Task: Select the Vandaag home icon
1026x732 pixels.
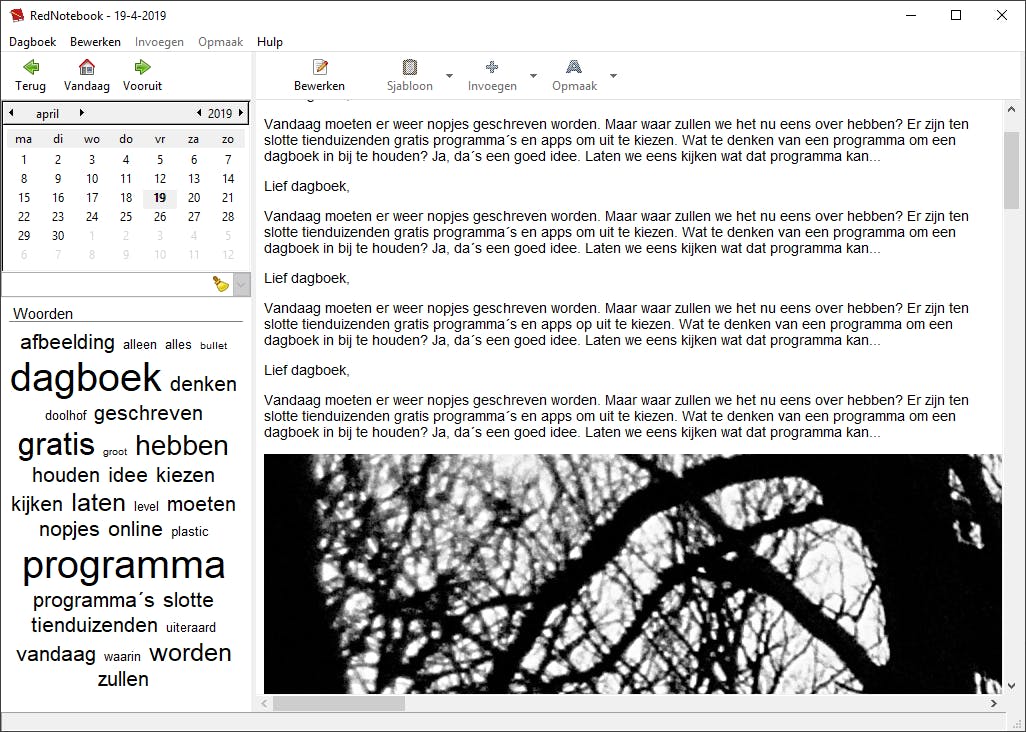Action: [x=86, y=68]
